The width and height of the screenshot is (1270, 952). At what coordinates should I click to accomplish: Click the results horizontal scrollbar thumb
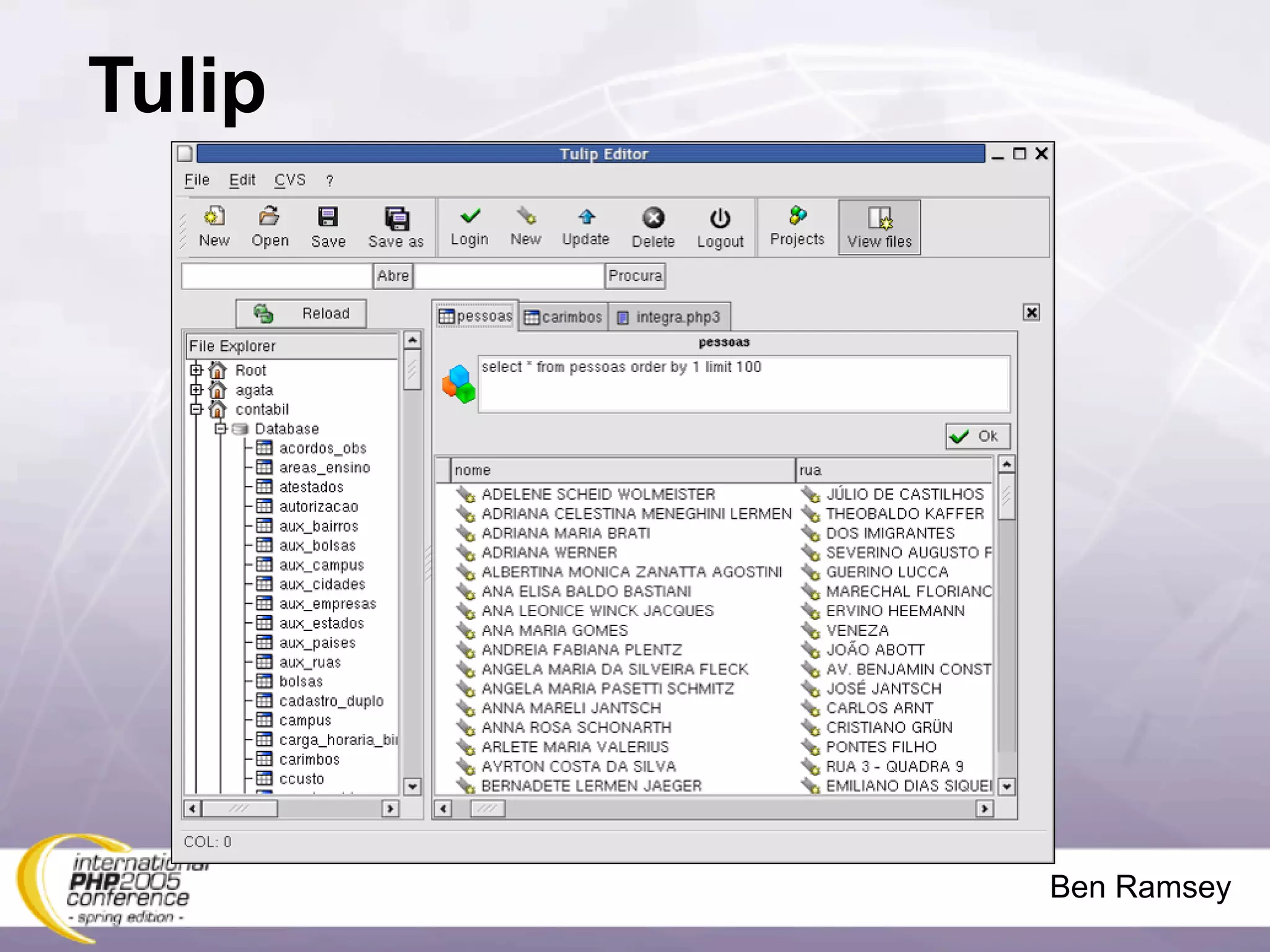pyautogui.click(x=487, y=809)
